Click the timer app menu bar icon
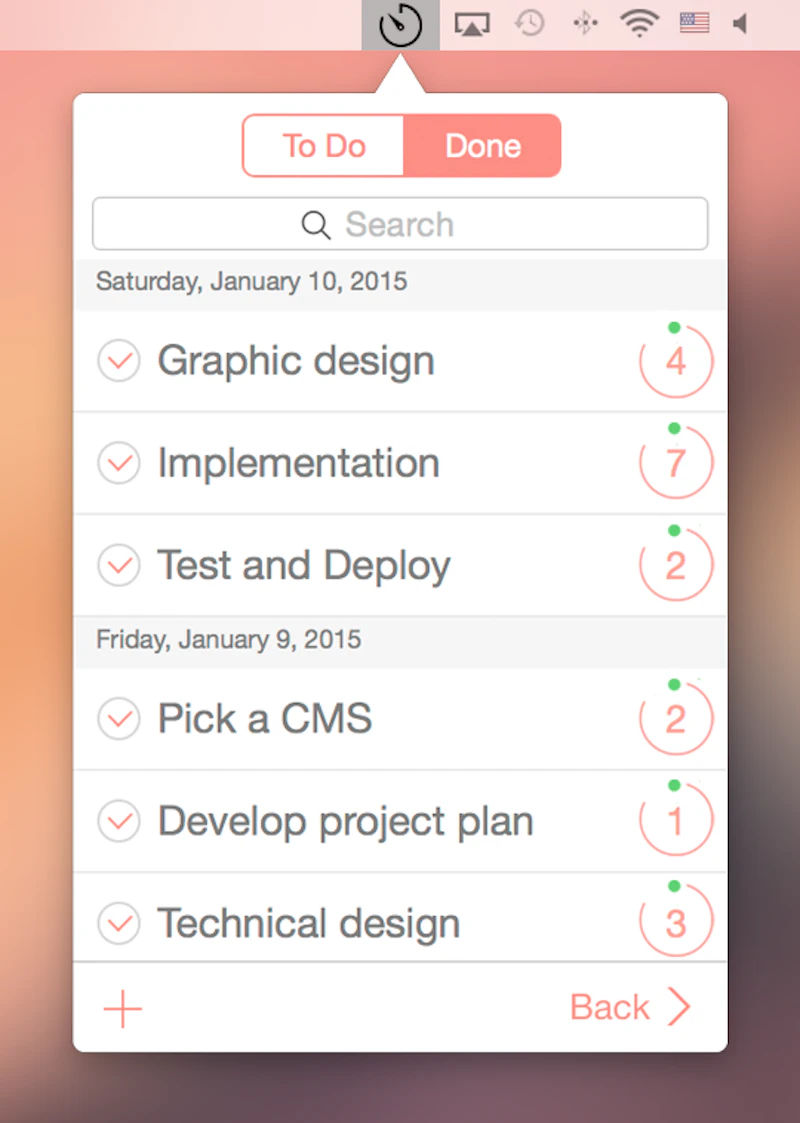 click(x=400, y=25)
